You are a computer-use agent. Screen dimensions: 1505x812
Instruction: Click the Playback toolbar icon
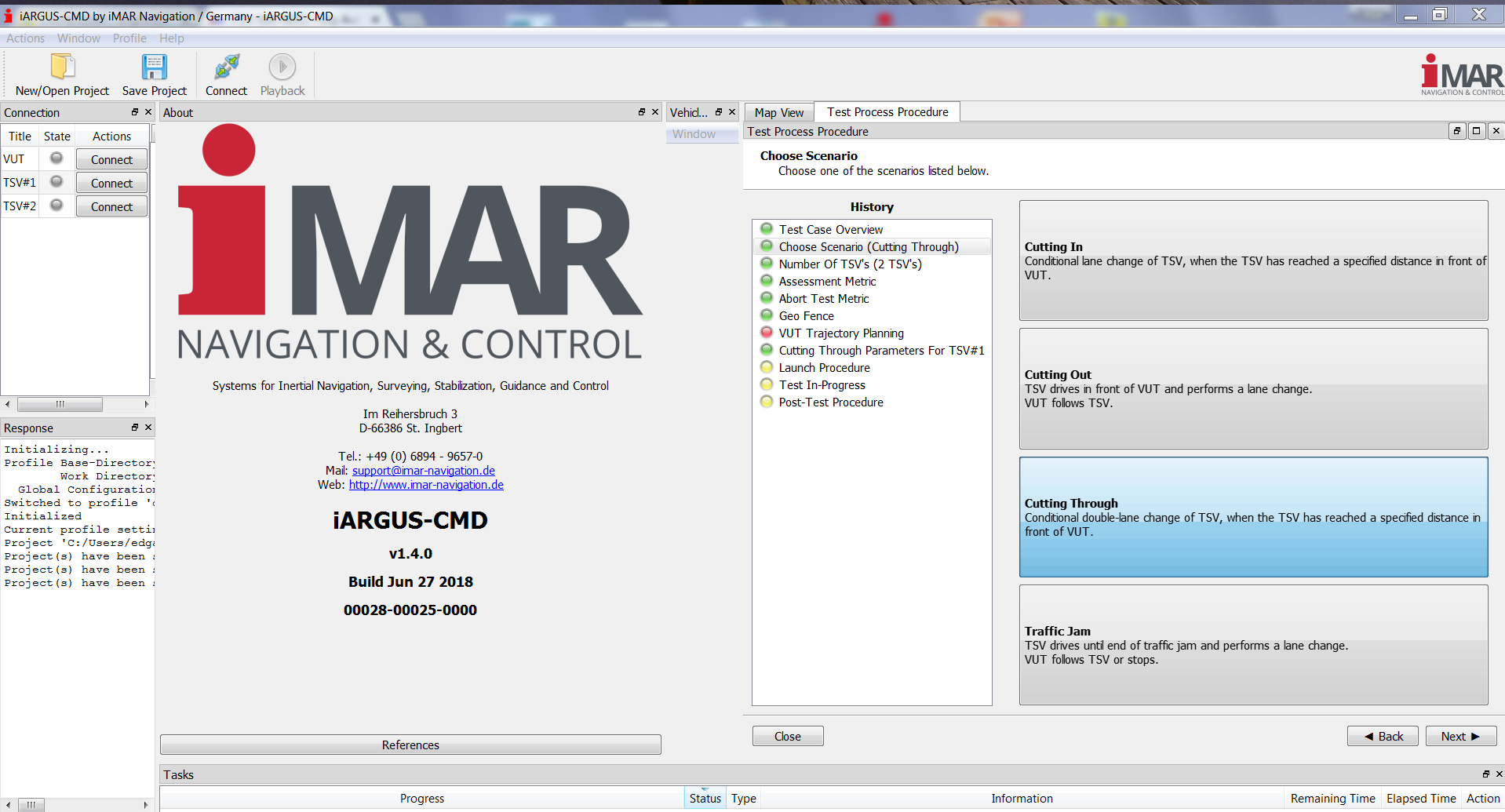click(x=282, y=67)
